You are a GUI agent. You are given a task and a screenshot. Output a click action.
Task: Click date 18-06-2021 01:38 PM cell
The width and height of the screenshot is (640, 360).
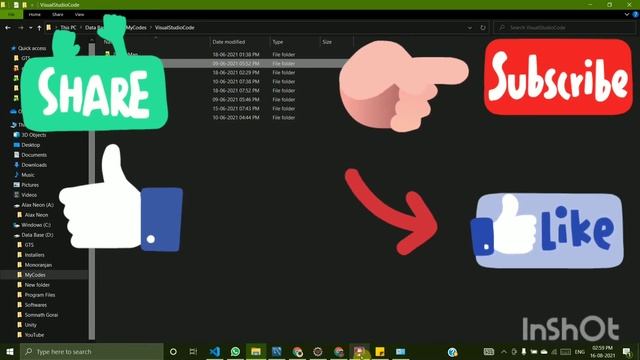click(x=236, y=54)
